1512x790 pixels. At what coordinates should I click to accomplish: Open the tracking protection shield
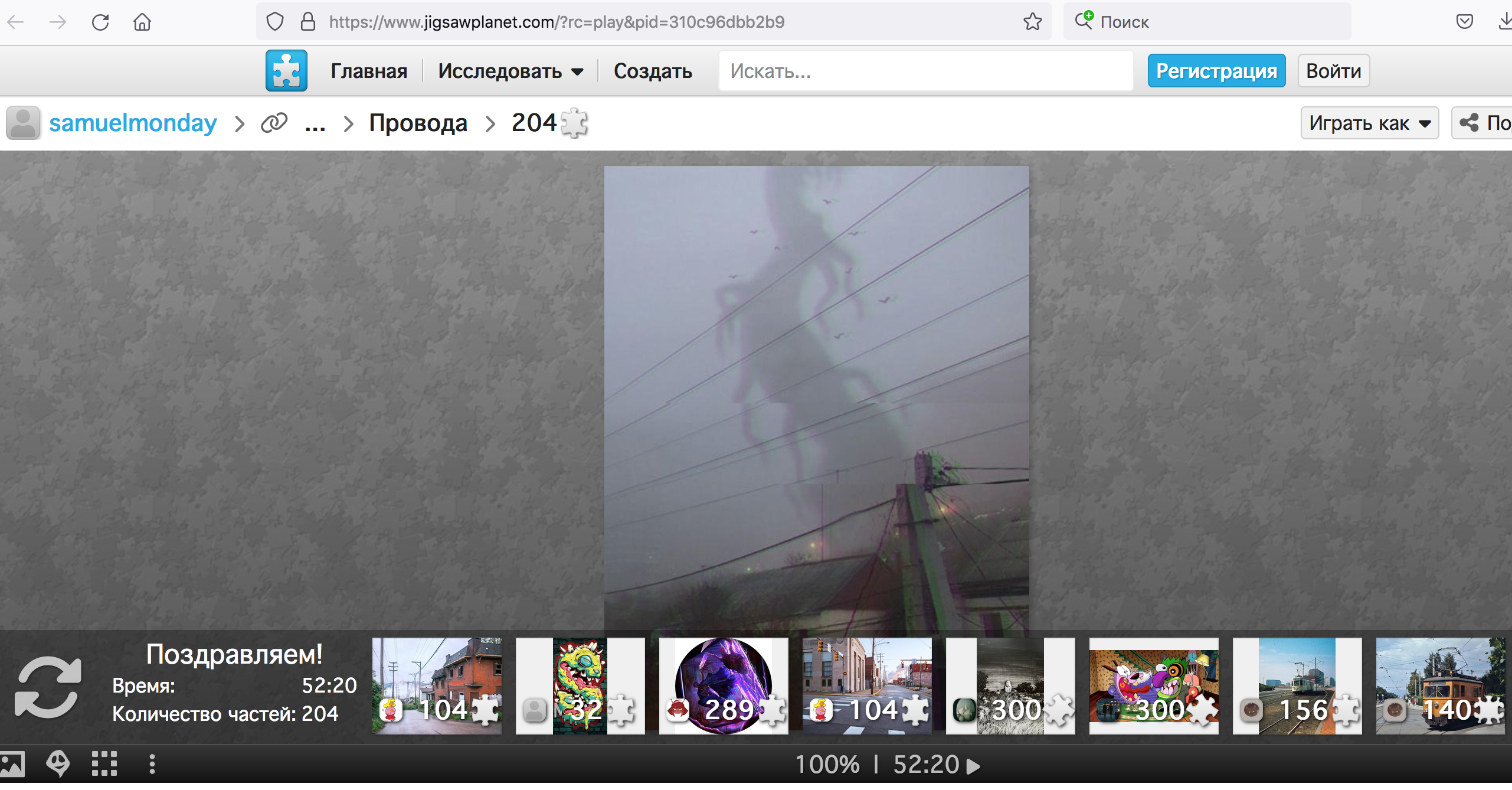tap(275, 22)
